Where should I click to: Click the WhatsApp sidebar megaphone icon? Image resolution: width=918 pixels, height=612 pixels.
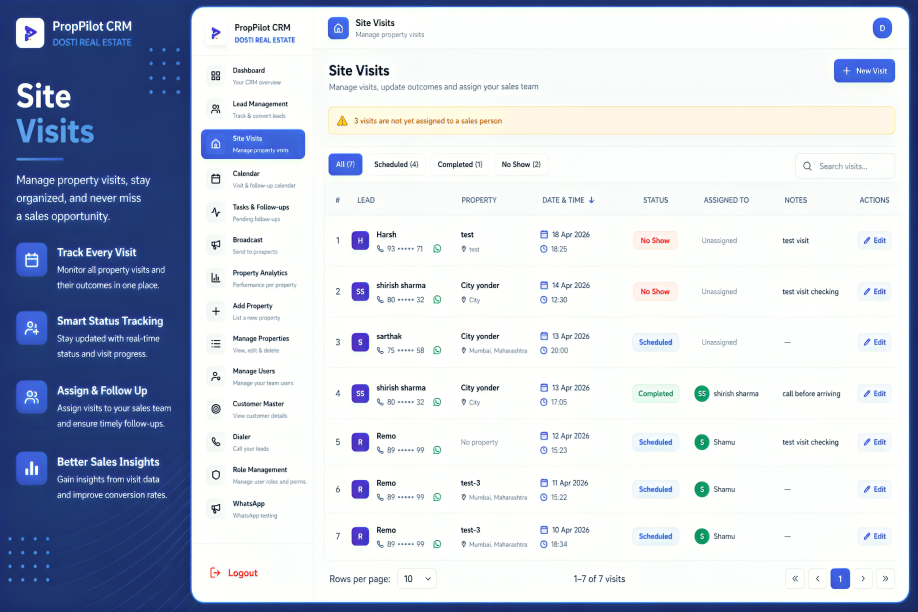[215, 508]
